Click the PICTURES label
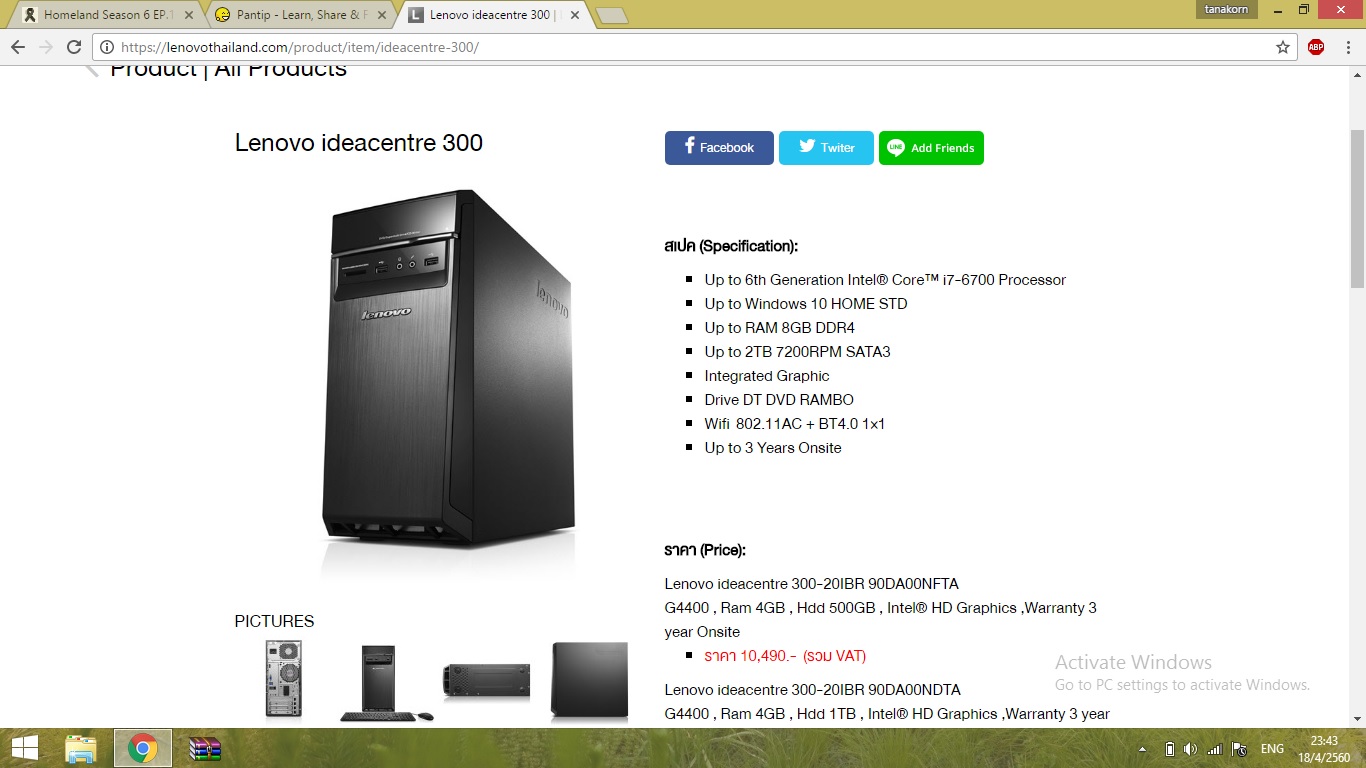The height and width of the screenshot is (768, 1366). tap(274, 621)
